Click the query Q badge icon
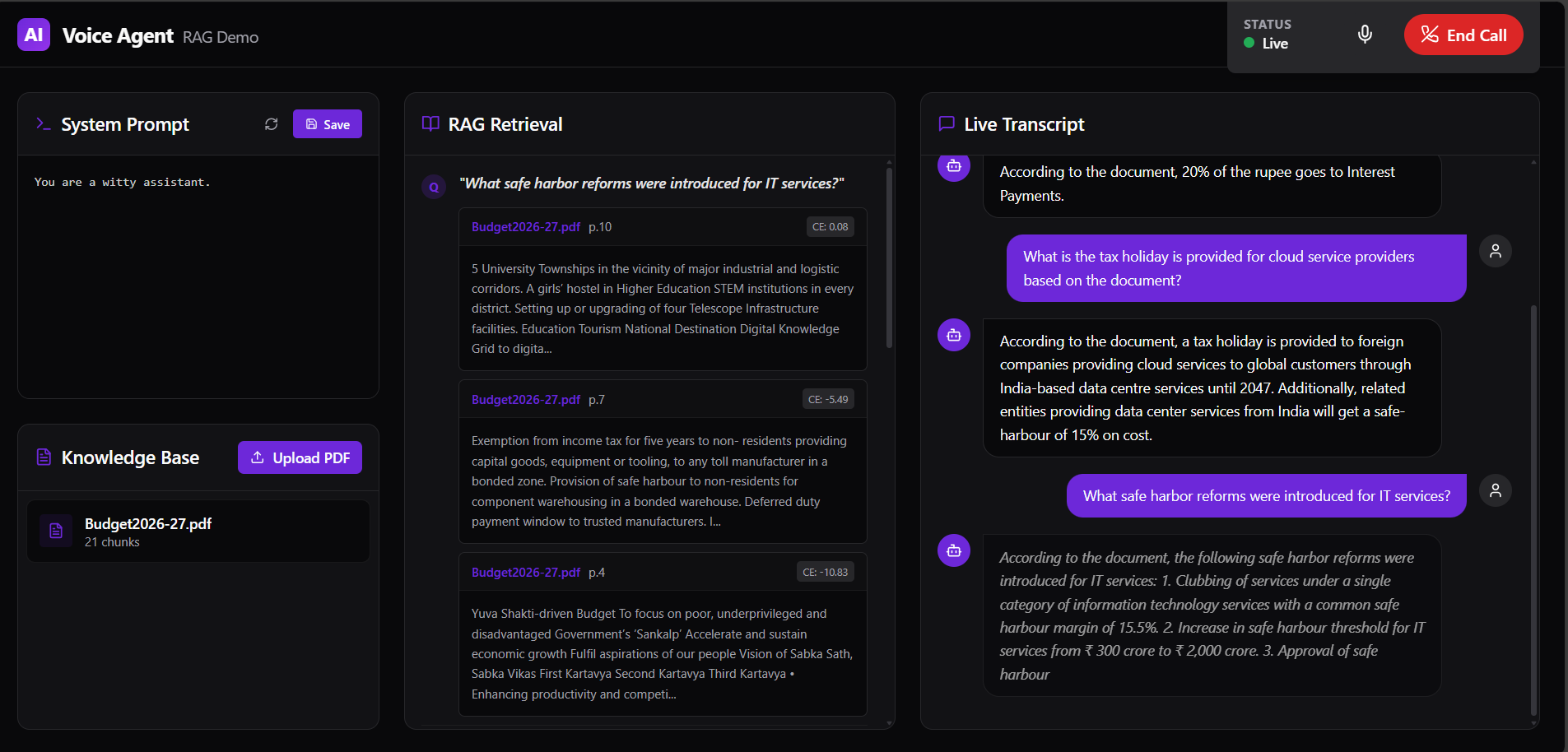This screenshot has width=1568, height=752. tap(434, 187)
